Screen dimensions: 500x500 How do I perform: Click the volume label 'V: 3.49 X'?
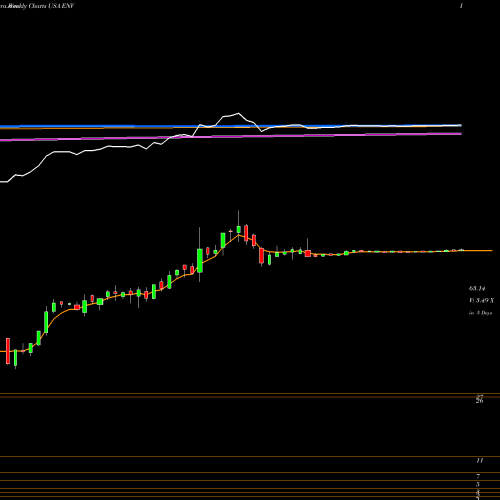point(481,300)
